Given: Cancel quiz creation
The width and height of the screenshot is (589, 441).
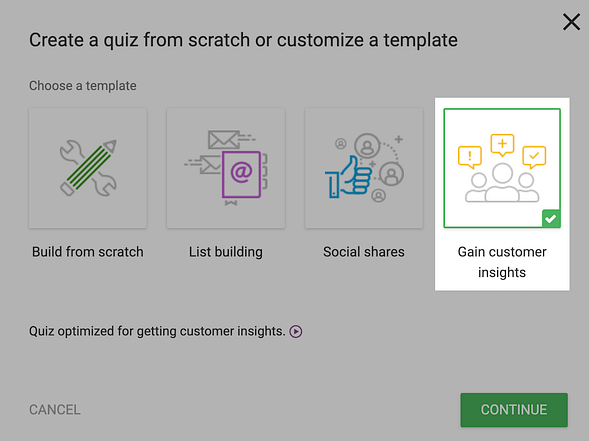Looking at the screenshot, I should tap(55, 410).
